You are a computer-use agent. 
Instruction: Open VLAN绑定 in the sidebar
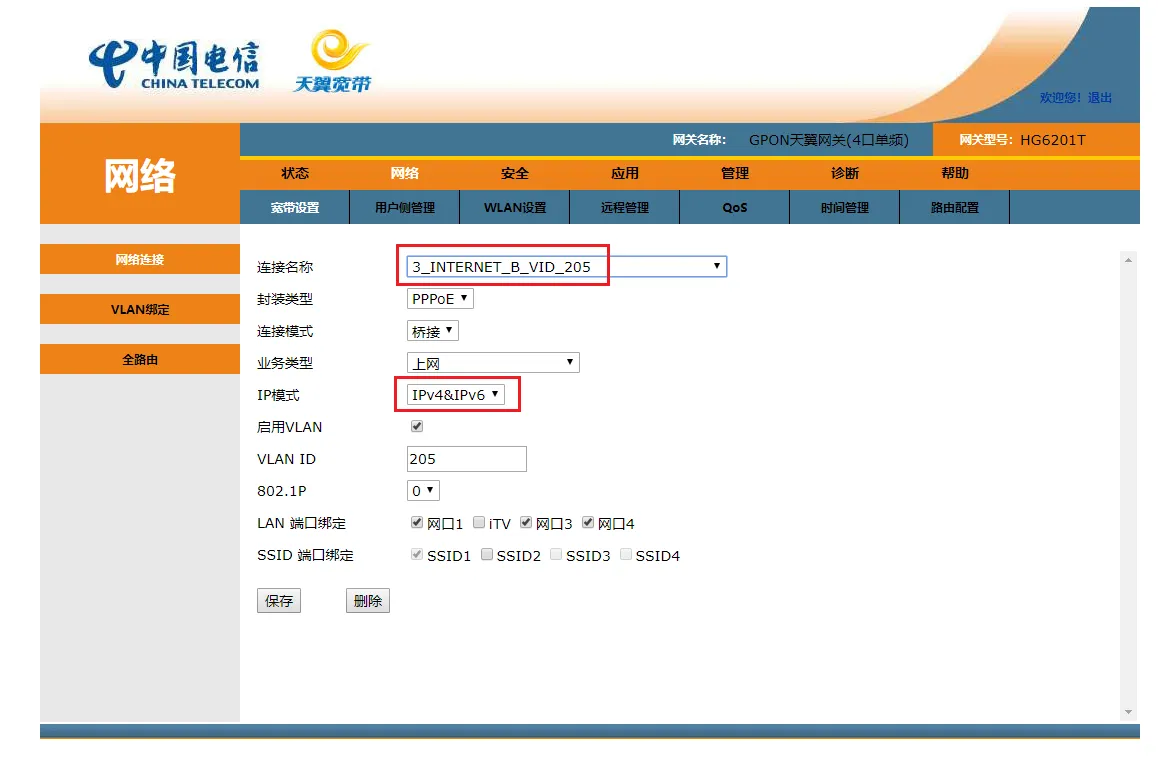click(x=140, y=309)
